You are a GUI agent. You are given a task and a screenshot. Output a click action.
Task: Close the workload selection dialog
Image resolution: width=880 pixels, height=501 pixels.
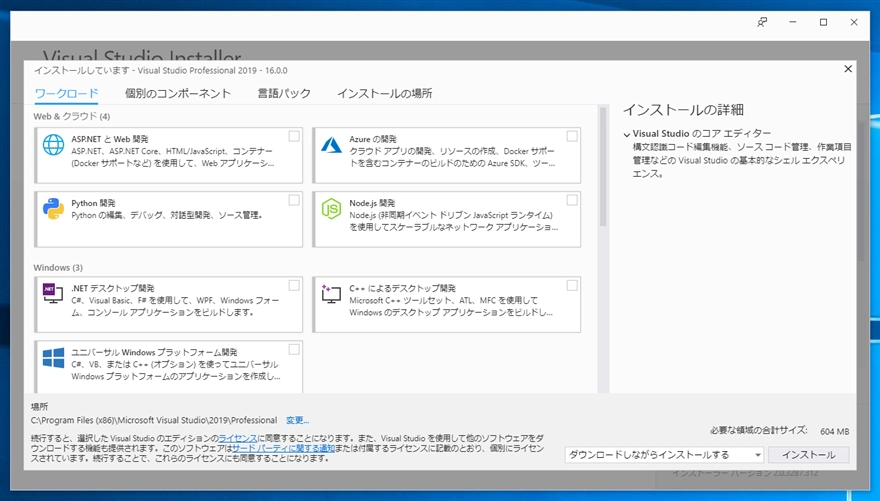(848, 69)
